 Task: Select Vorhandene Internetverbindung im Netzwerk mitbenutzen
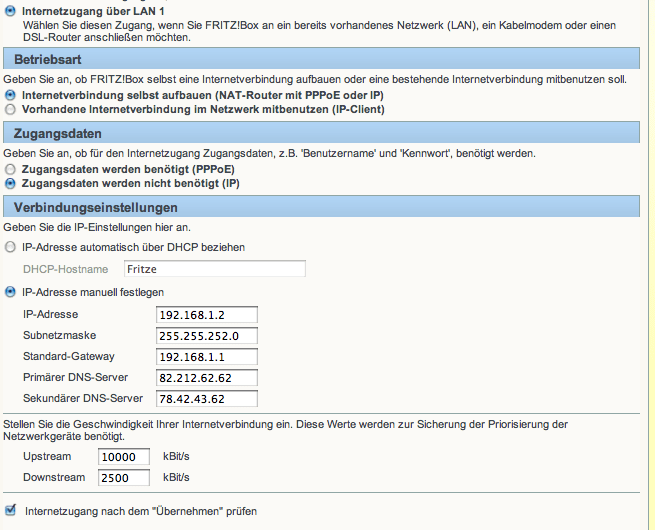click(10, 109)
